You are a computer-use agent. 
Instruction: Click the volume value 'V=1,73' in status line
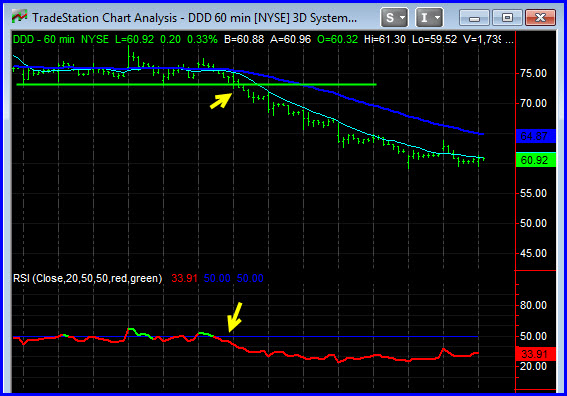tap(482, 39)
